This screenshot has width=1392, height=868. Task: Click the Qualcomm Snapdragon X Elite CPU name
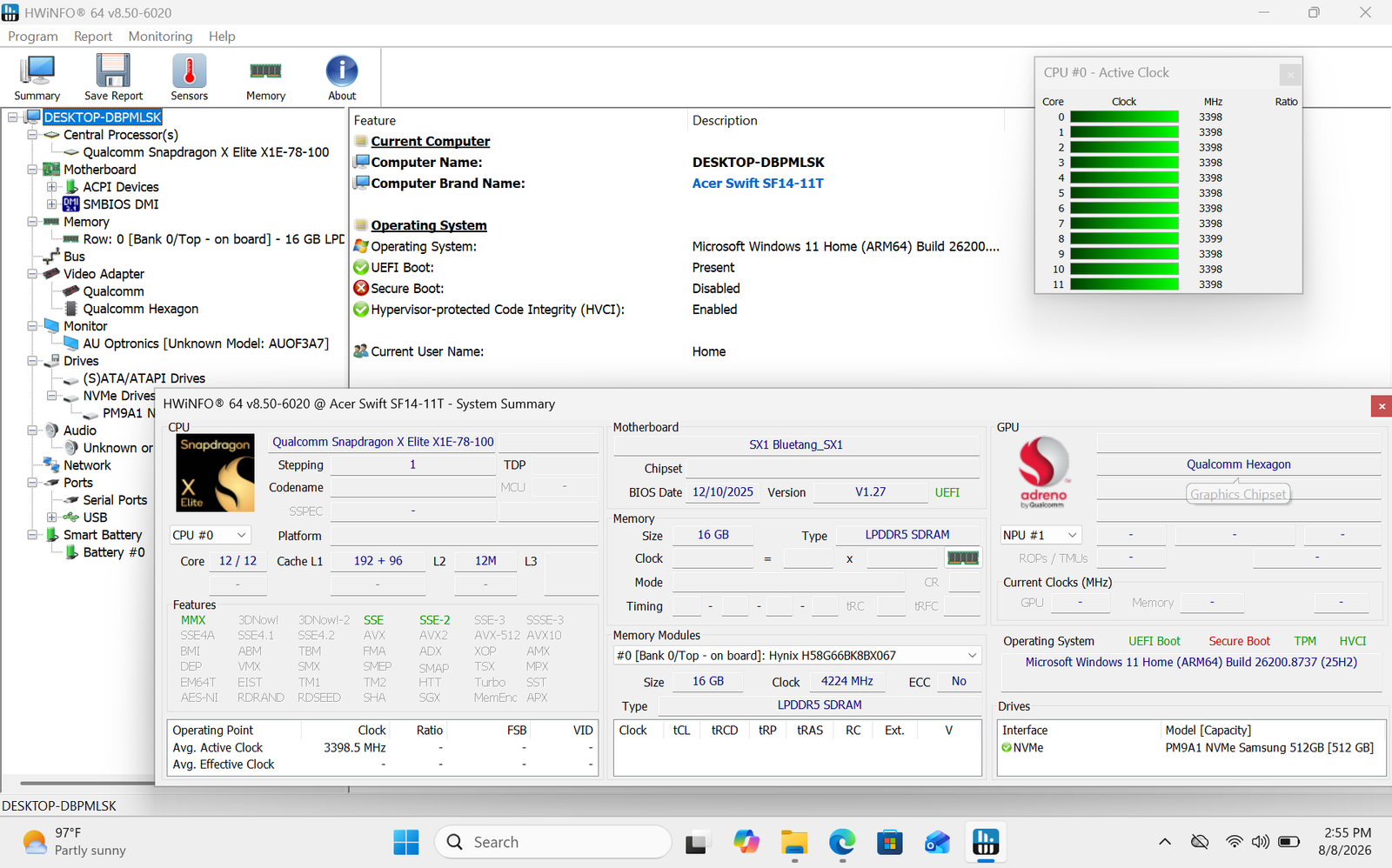[383, 442]
